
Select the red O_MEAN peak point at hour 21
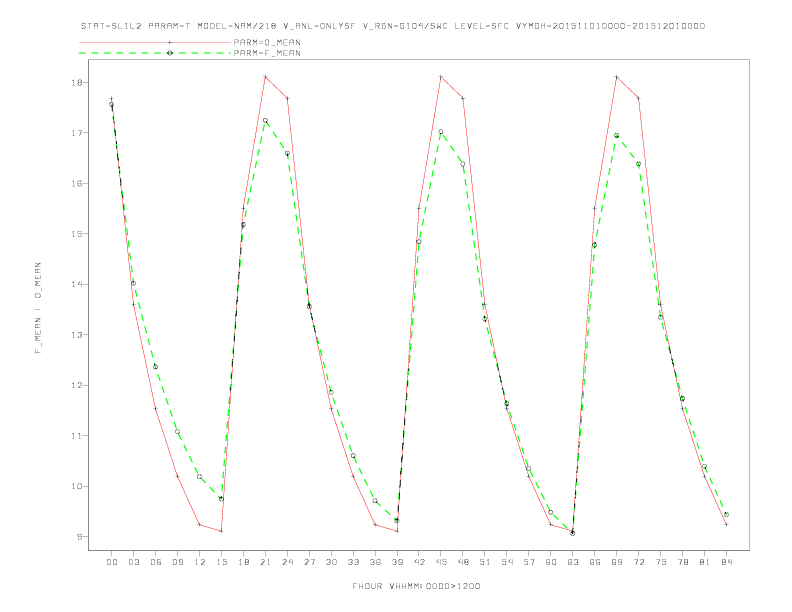click(x=265, y=77)
